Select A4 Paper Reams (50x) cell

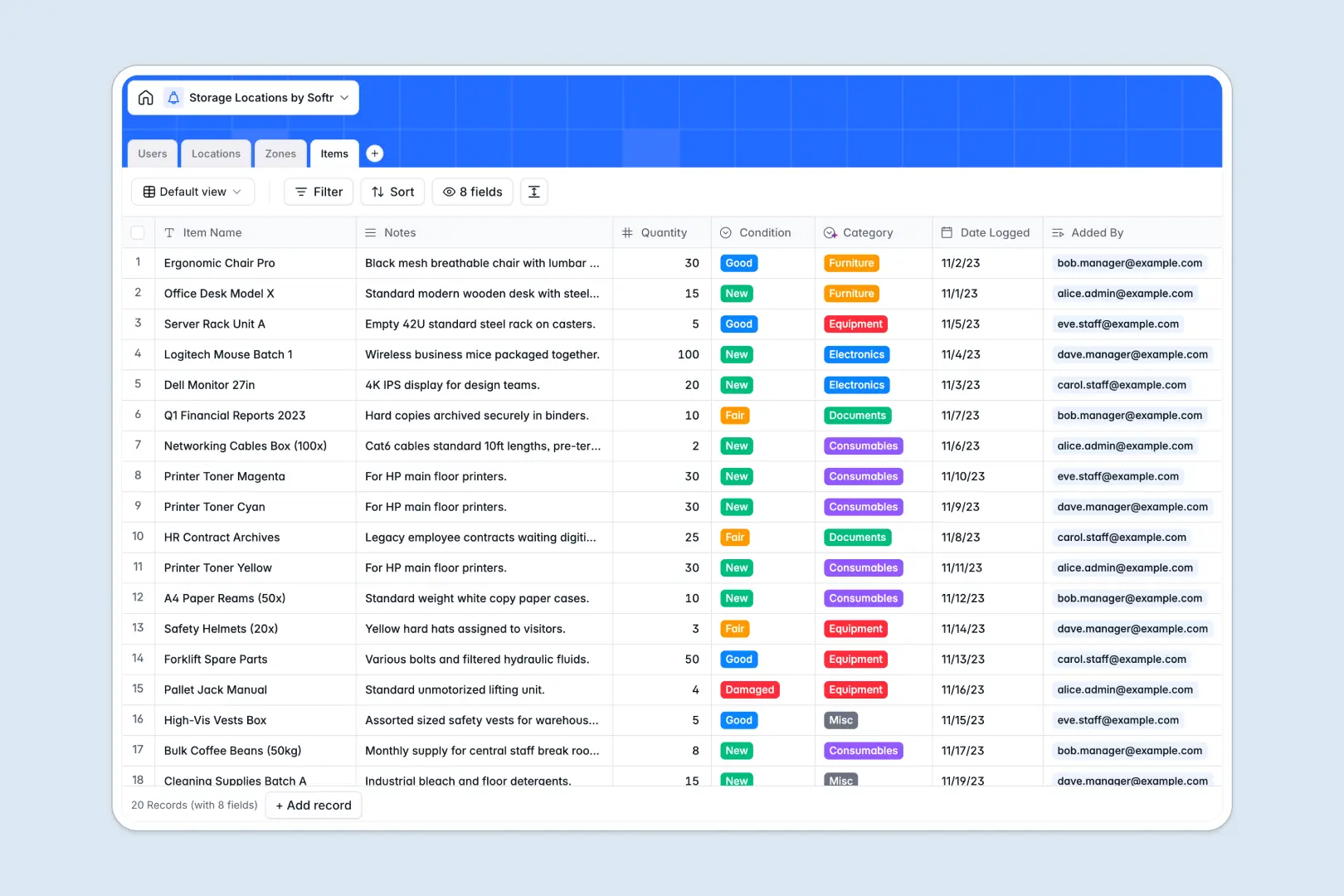(256, 598)
